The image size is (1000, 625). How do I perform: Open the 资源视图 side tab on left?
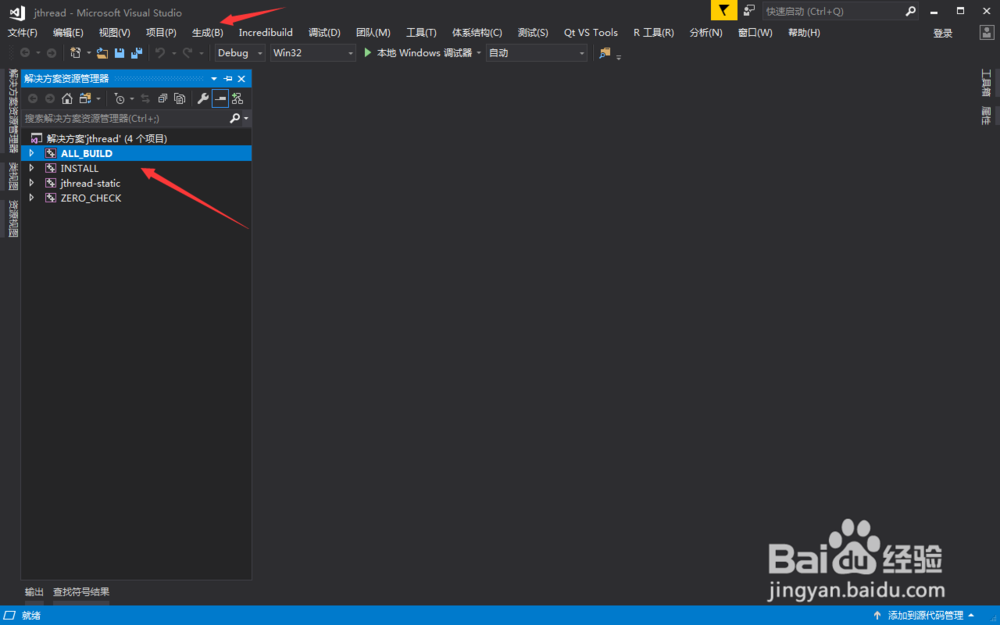pos(13,219)
